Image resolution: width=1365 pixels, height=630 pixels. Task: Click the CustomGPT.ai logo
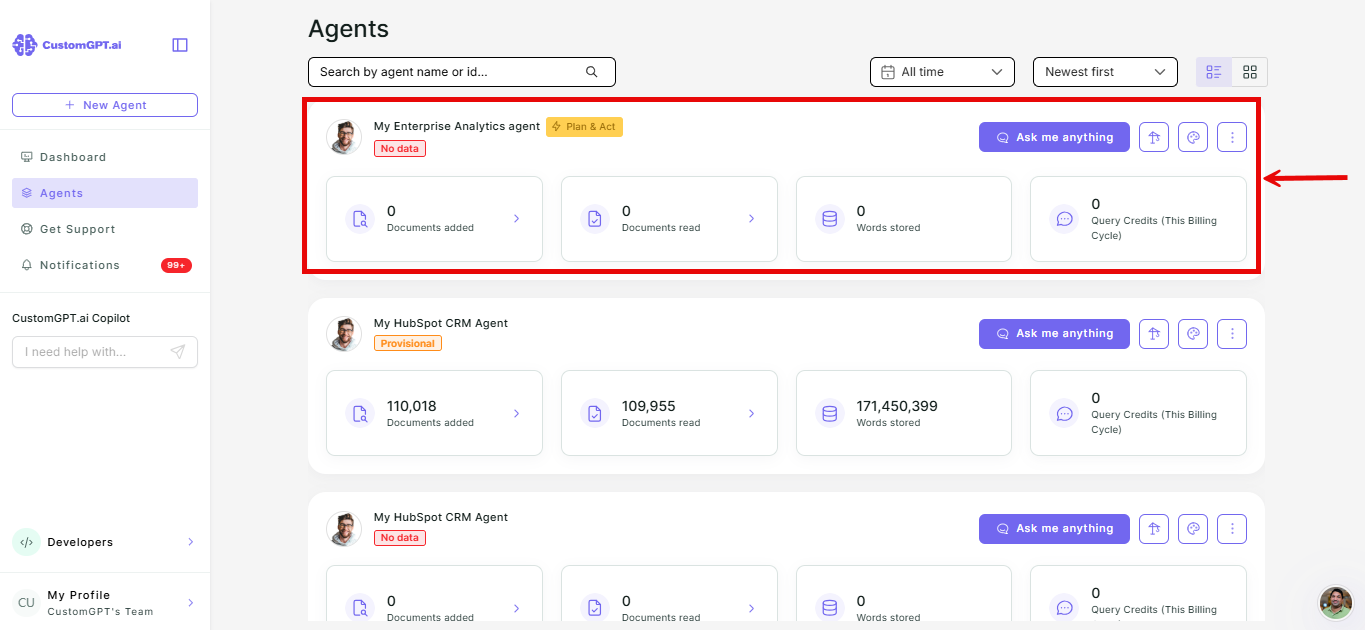point(67,45)
